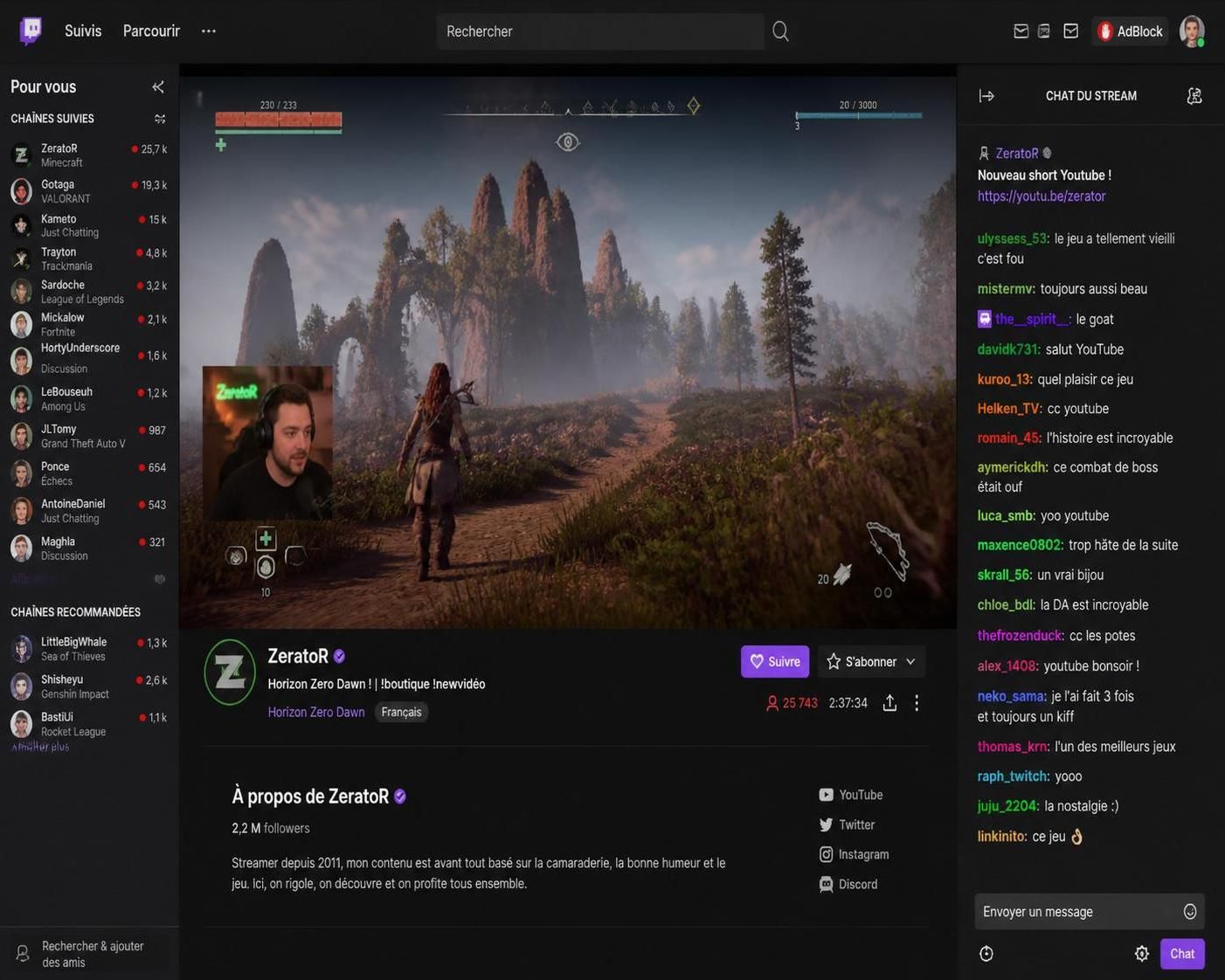Click the streamer webcam overlay in video
Image resolution: width=1225 pixels, height=980 pixels.
267,443
